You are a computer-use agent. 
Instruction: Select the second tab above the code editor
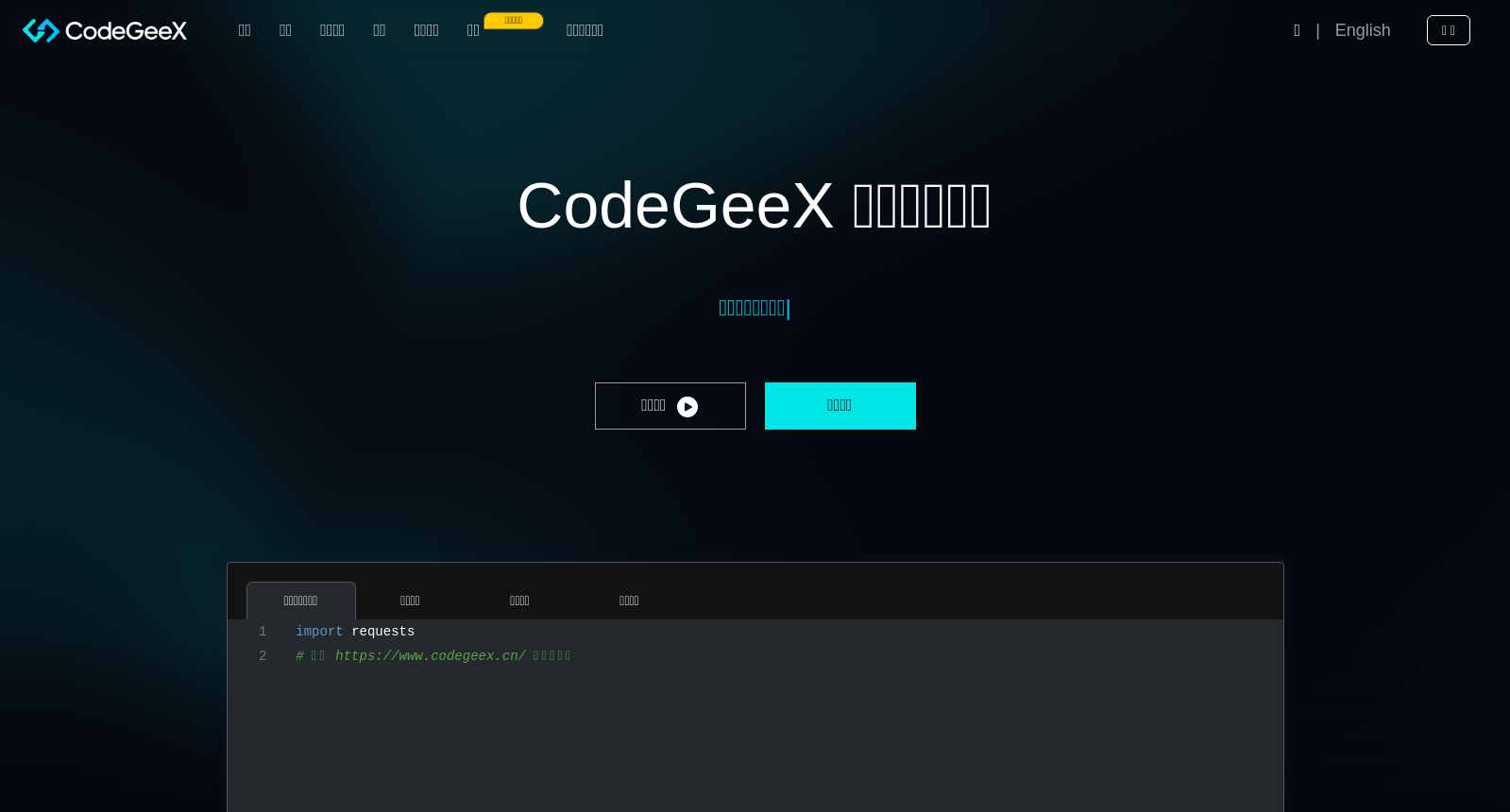tap(410, 601)
